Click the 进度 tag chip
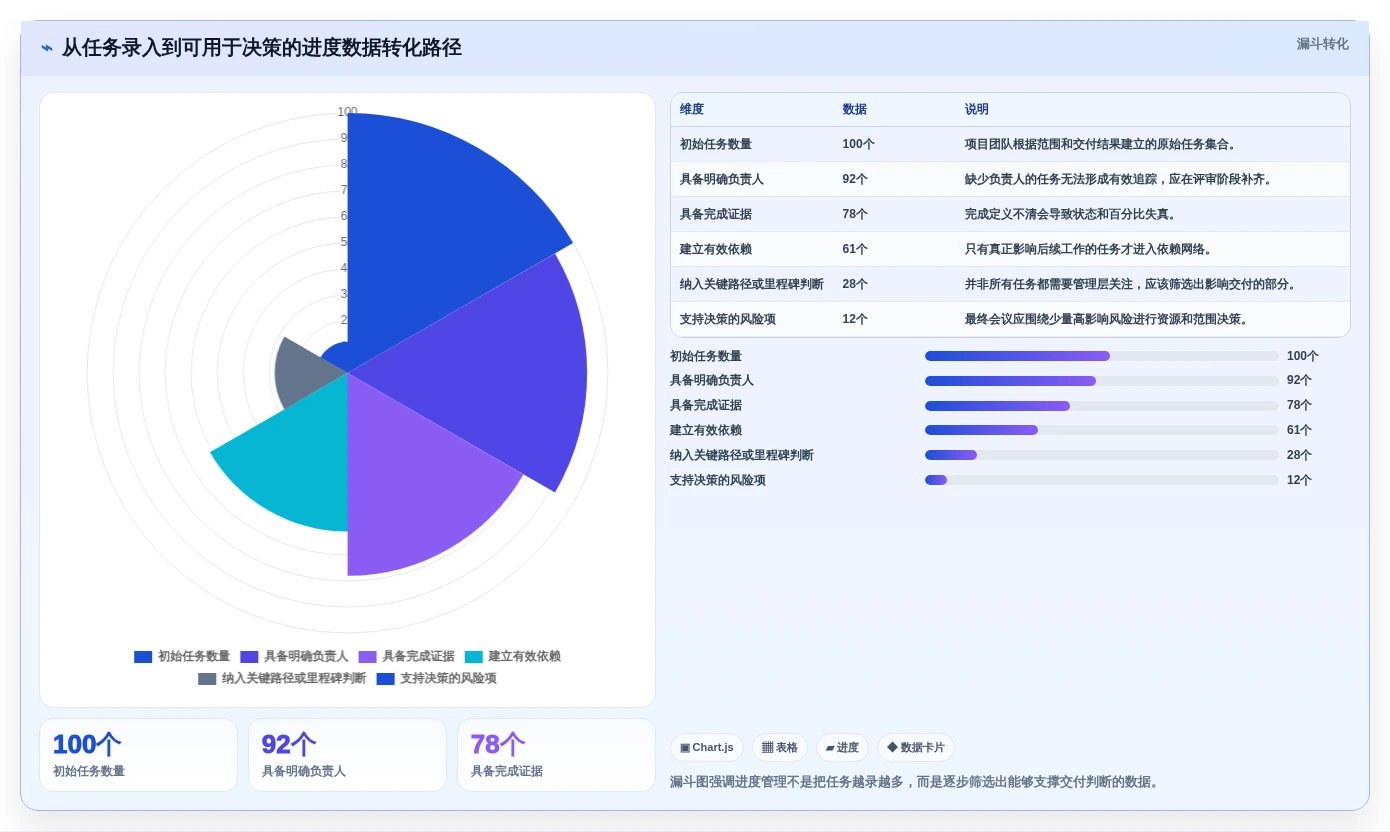The height and width of the screenshot is (832, 1390). click(x=842, y=747)
